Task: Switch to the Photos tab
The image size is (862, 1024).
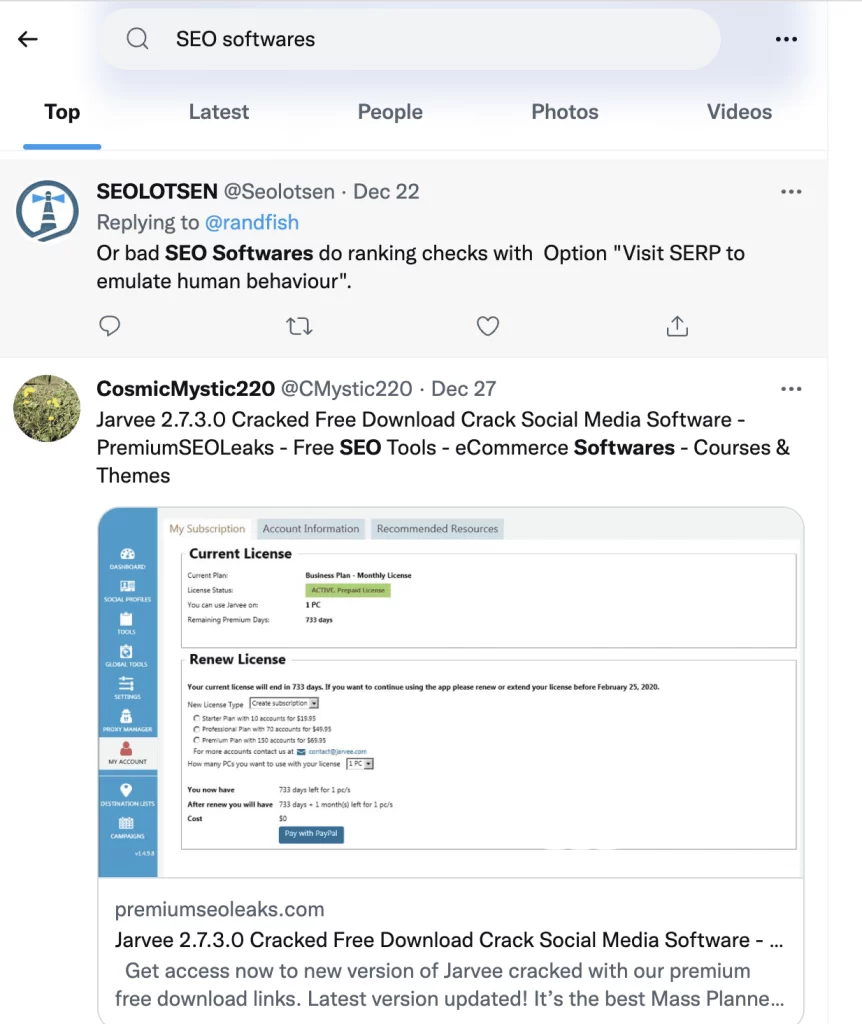Action: (565, 112)
